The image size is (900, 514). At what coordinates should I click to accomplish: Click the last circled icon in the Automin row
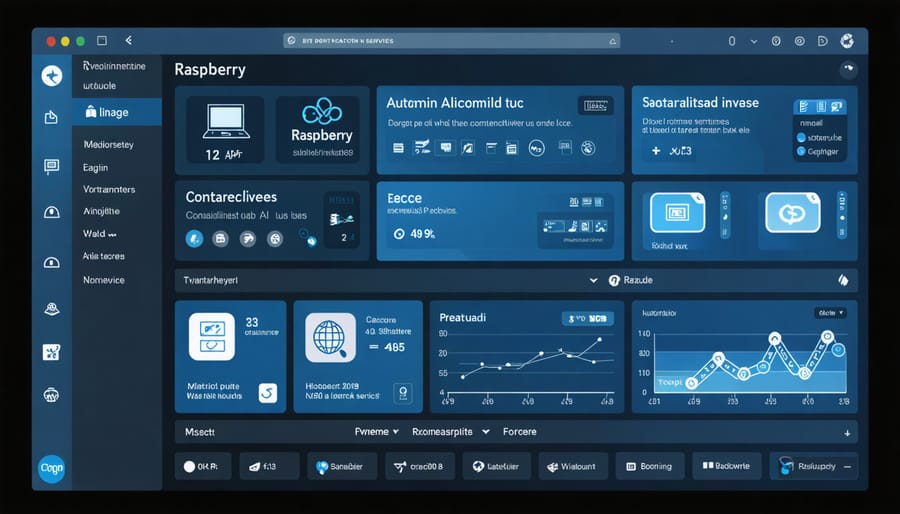tap(587, 148)
